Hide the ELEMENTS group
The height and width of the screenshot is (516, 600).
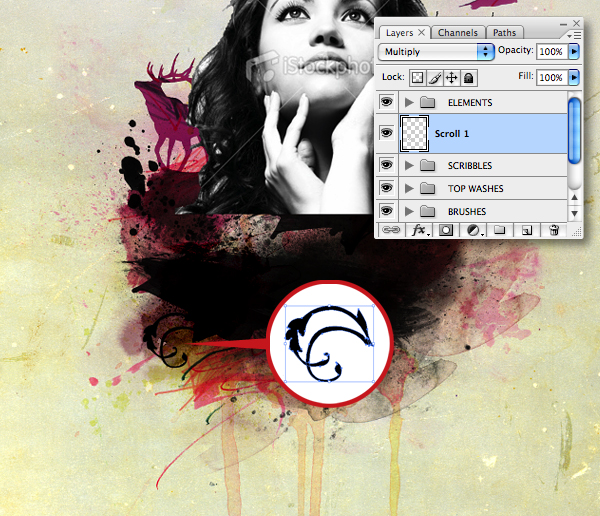point(386,102)
